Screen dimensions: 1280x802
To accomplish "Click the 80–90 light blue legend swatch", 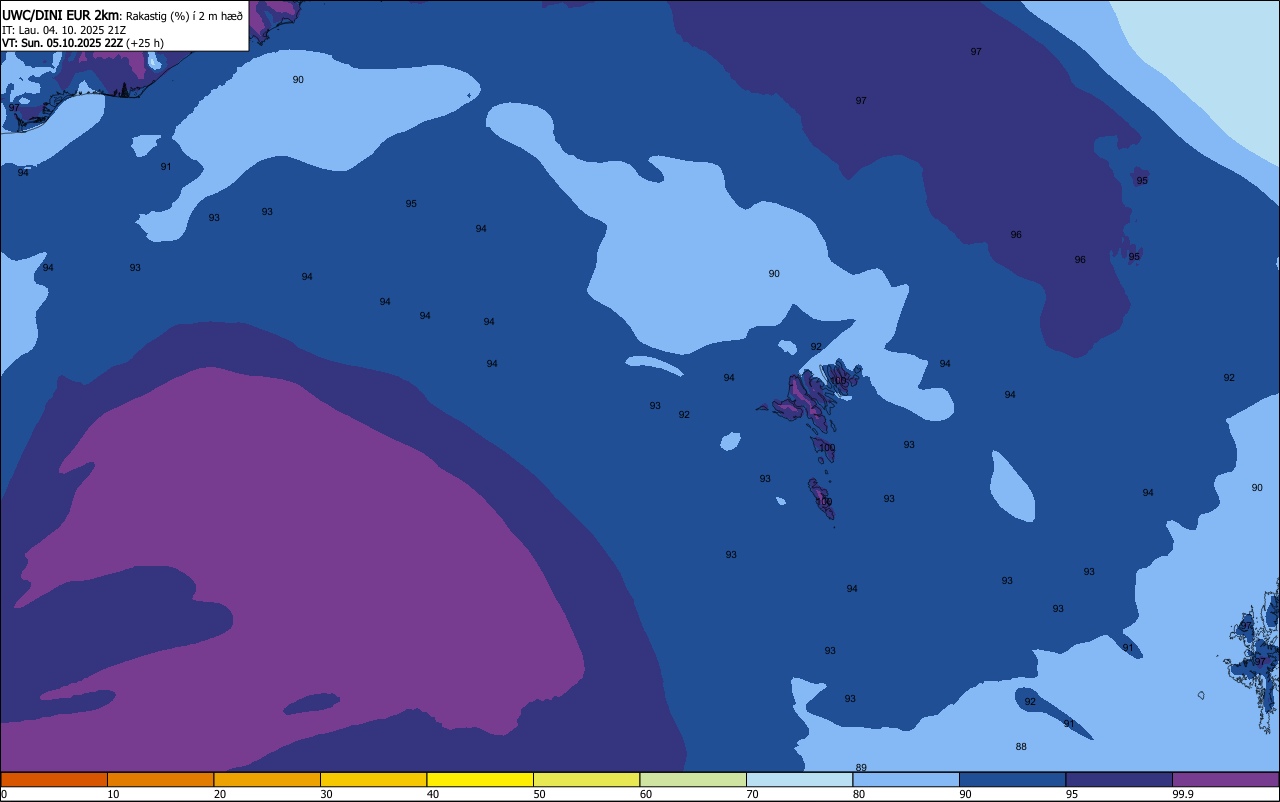I will [x=906, y=779].
